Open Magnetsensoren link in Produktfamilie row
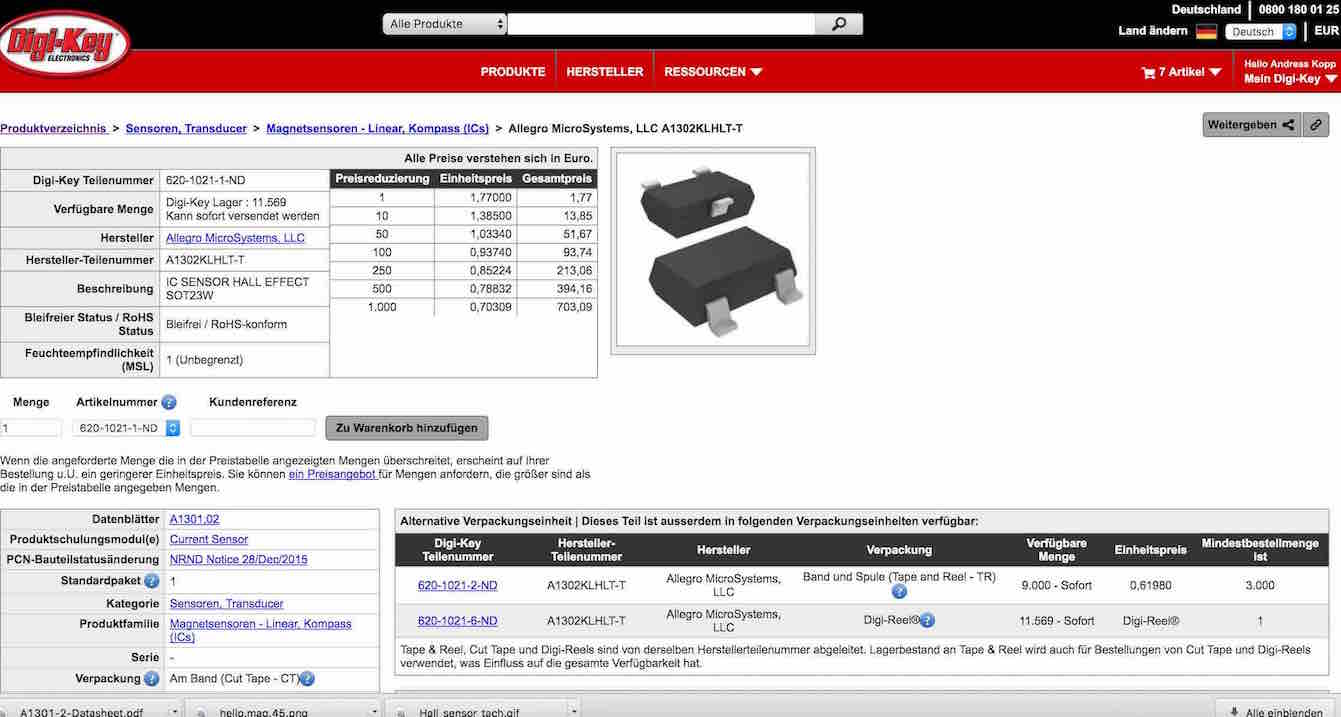 pos(260,630)
